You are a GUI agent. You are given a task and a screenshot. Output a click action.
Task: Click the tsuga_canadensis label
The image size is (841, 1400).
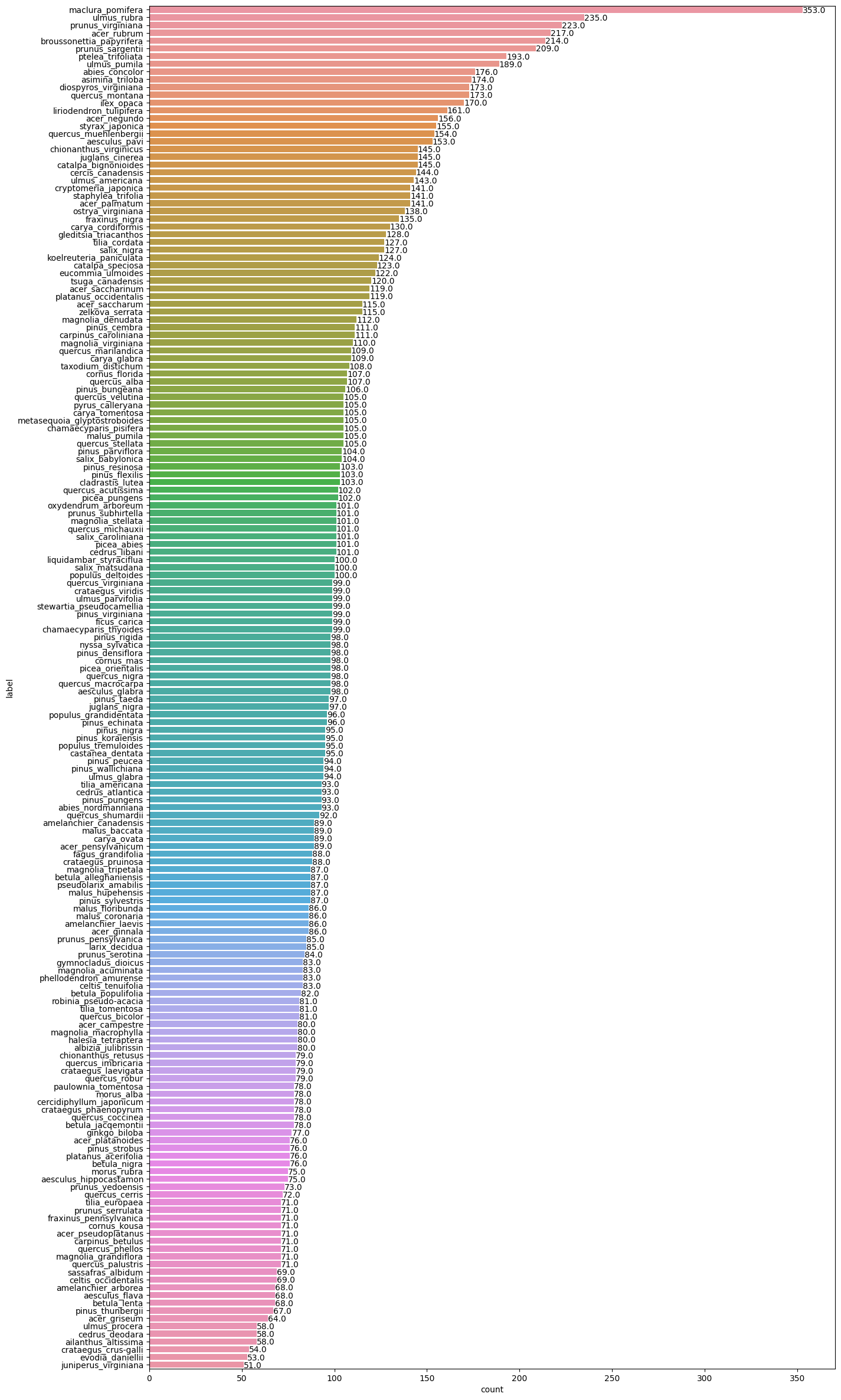[x=108, y=281]
